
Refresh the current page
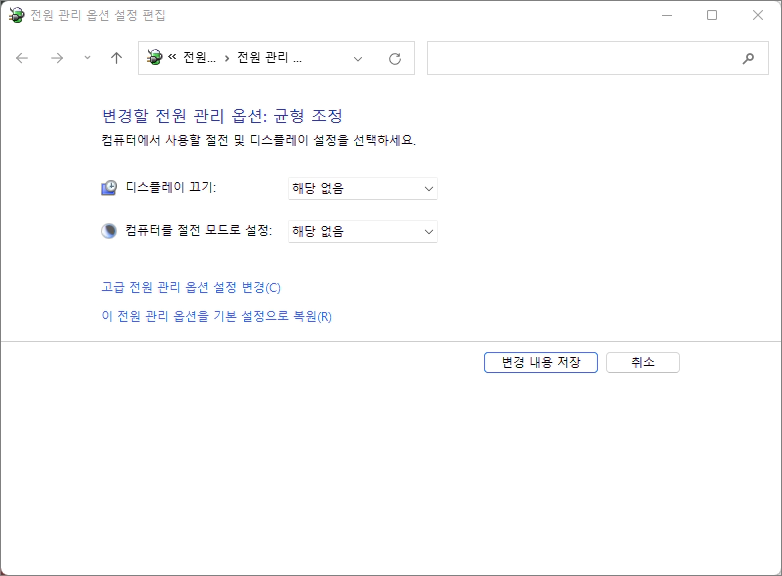click(x=395, y=59)
